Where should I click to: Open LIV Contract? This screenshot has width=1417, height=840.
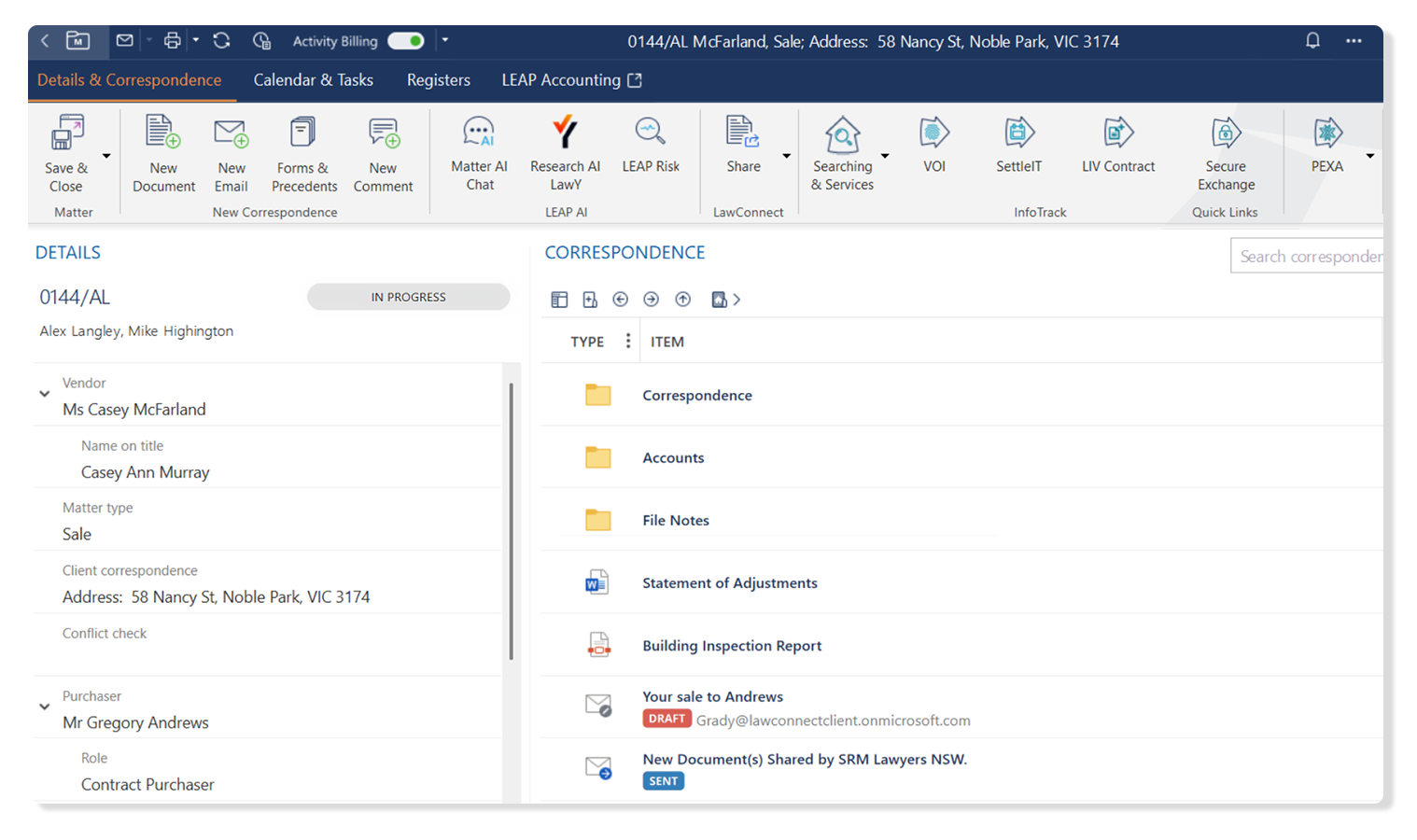point(1118,145)
